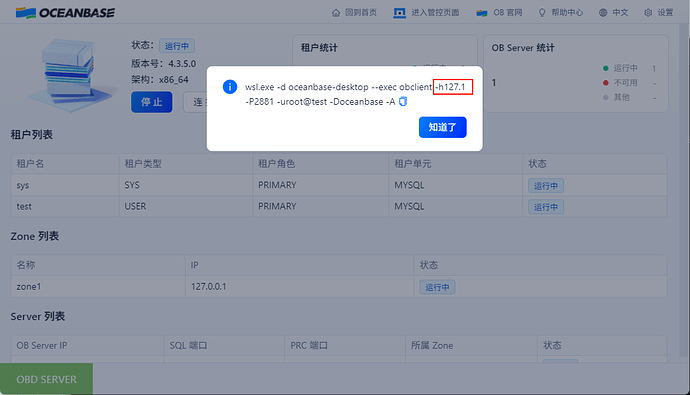This screenshot has height=395, width=690.
Task: Open the help center
Action: 561,13
